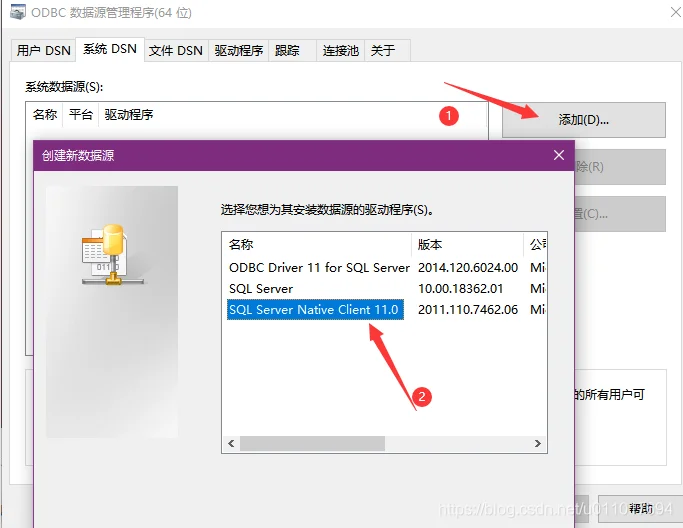Sort drivers by 名称 column header
This screenshot has width=683, height=528.
coord(317,244)
